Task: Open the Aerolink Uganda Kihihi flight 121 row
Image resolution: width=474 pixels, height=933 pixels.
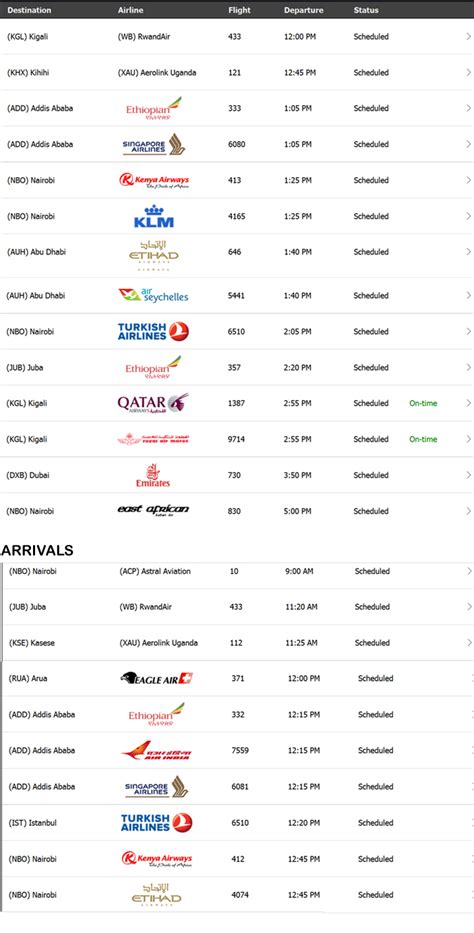Action: coord(237,73)
